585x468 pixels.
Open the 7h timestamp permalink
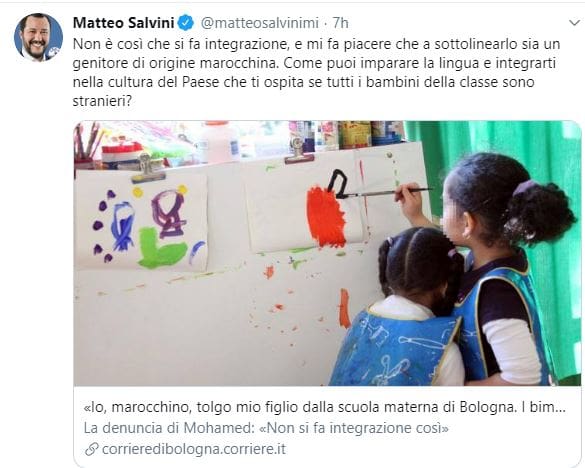click(x=340, y=23)
